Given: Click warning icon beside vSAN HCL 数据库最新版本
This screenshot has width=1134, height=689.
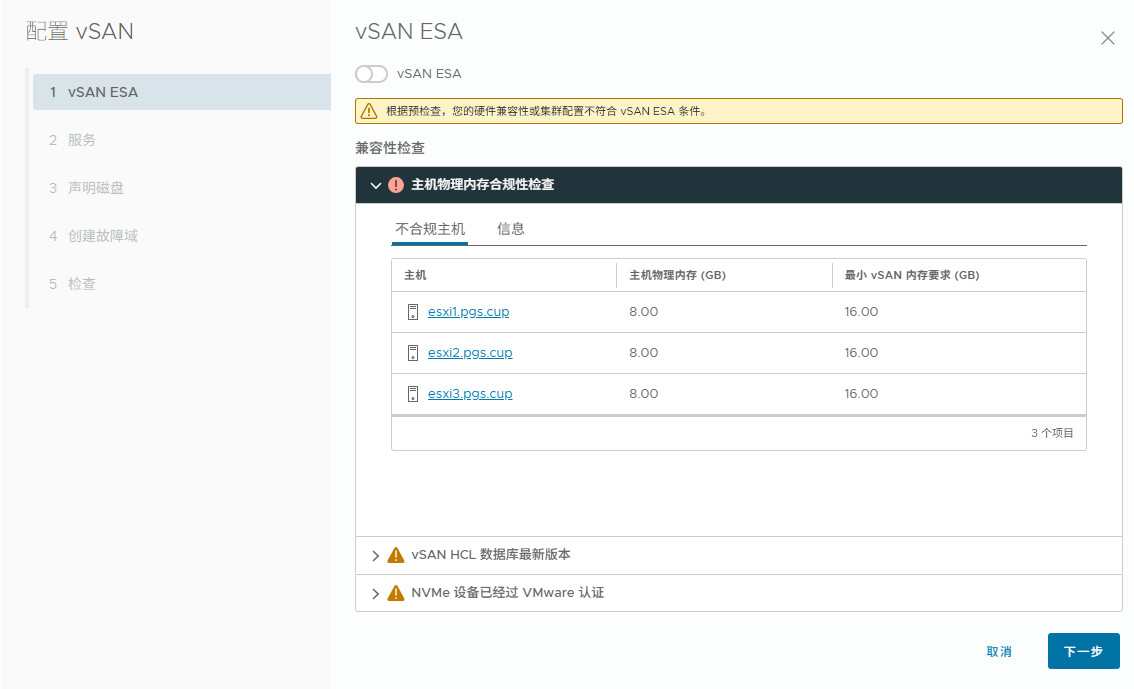Looking at the screenshot, I should 396,555.
